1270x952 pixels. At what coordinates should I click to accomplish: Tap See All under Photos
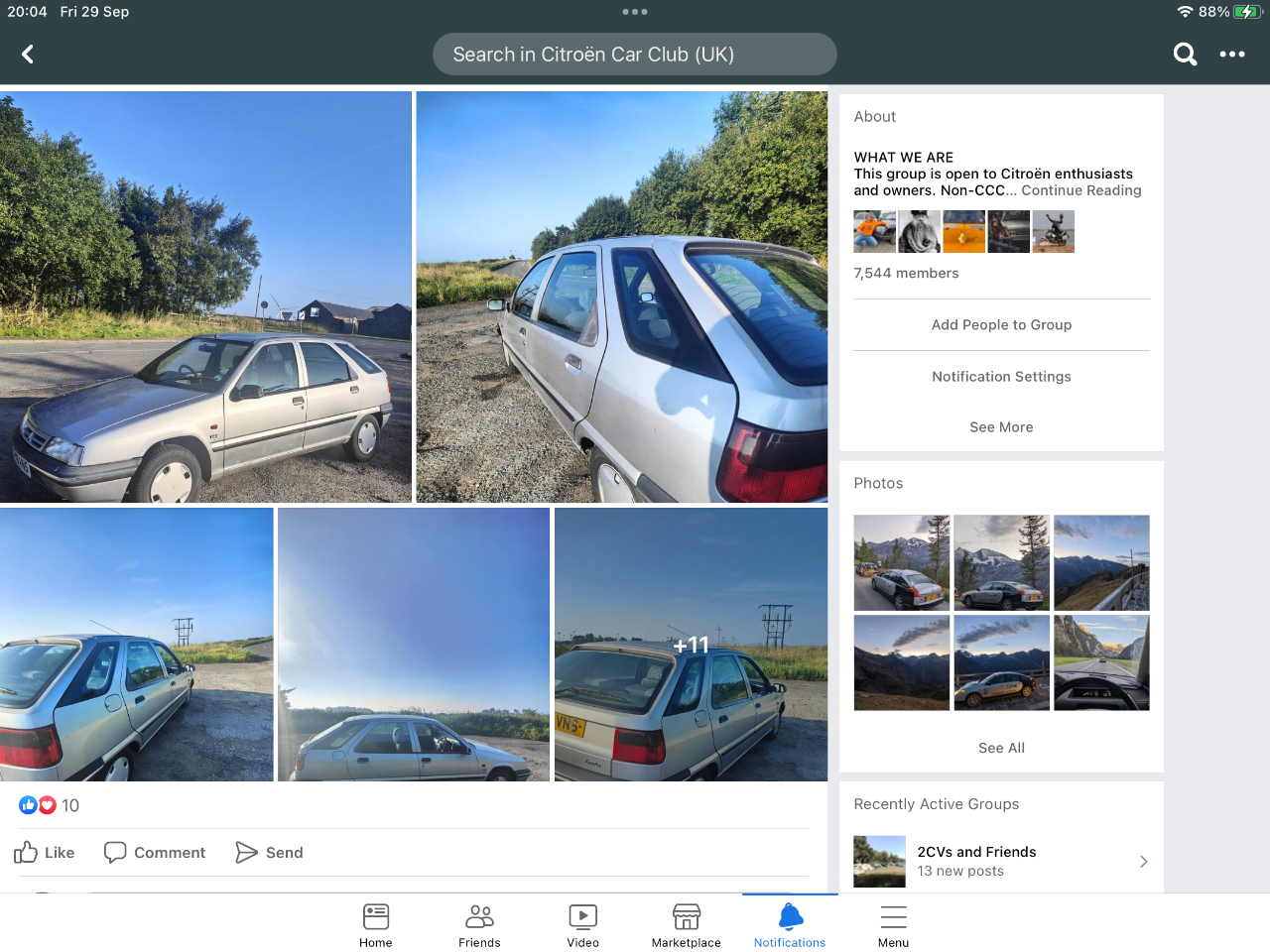1001,748
